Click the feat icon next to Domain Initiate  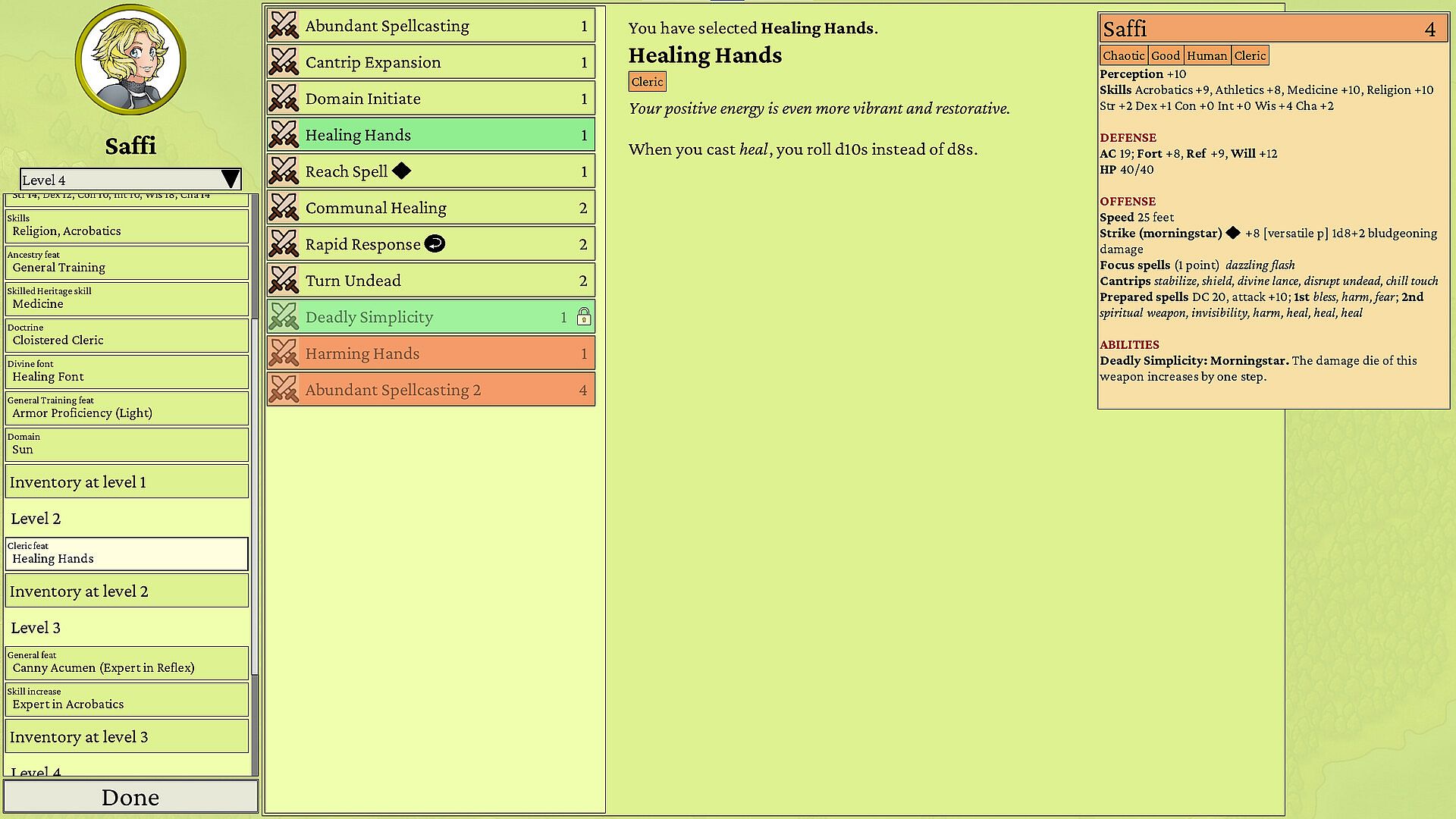pos(284,99)
